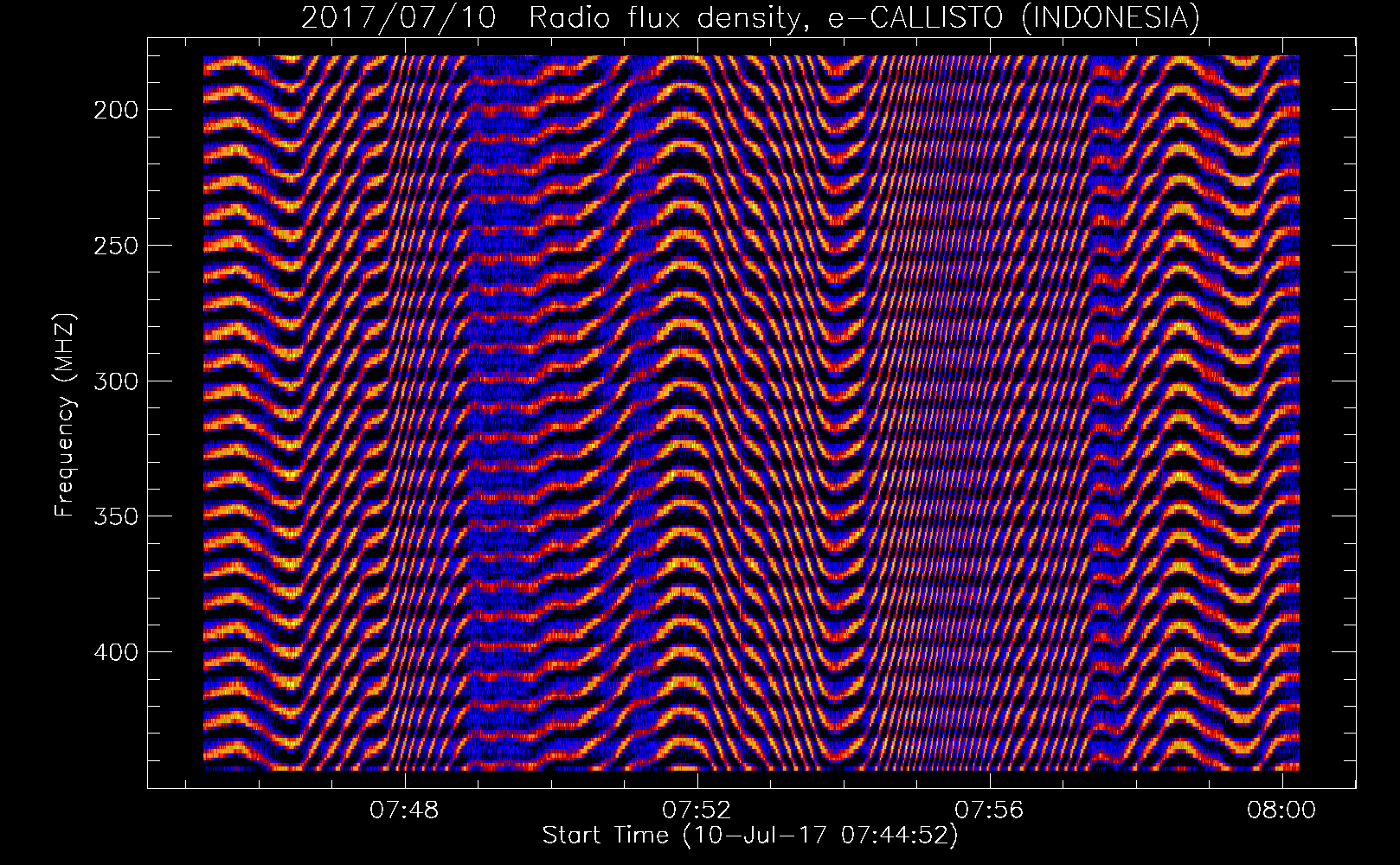Click the plot title mentioning e-CALLISTO (INDONESIA)

750,17
